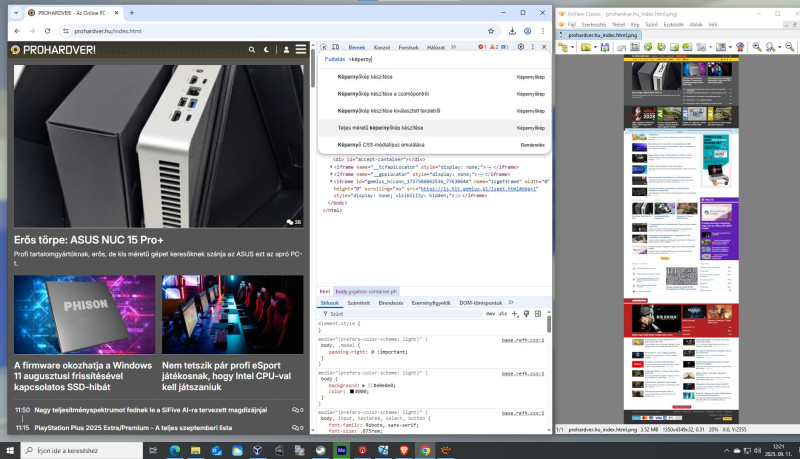Switch to the Konzol DevTools tab
The image size is (800, 459).
click(382, 47)
